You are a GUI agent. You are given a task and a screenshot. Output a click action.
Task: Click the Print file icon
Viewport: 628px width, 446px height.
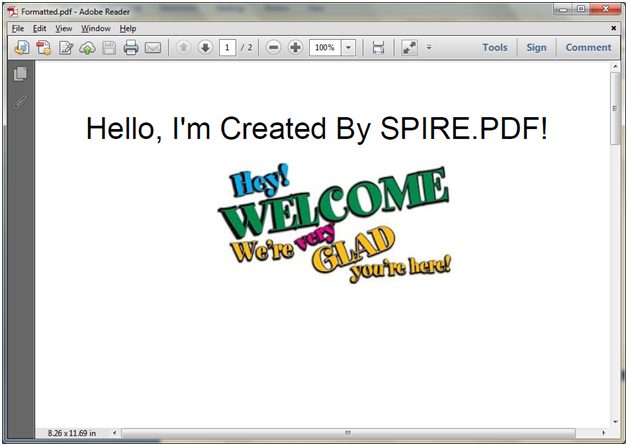click(x=130, y=48)
